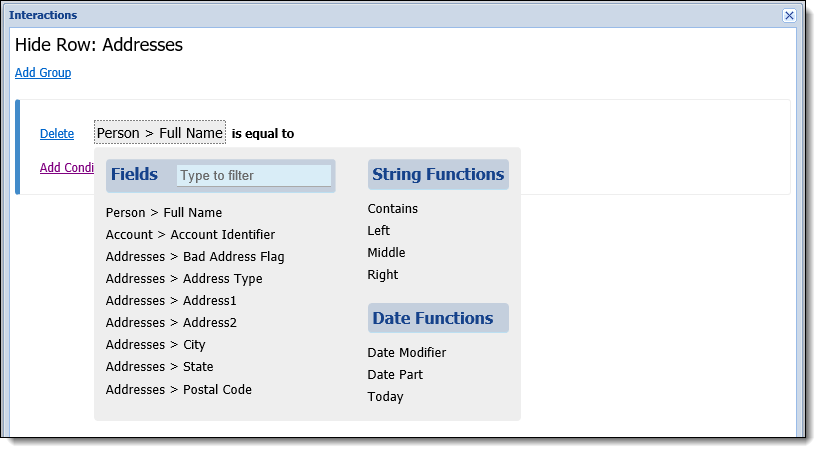Select Person > Full Name from Fields list
The height and width of the screenshot is (453, 821).
(164, 213)
